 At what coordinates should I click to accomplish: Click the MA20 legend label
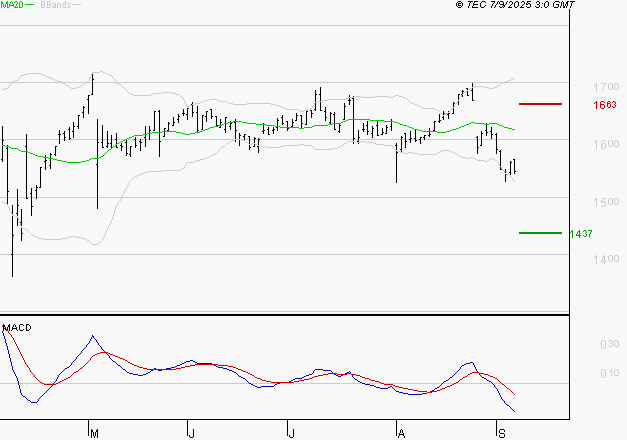[11, 5]
